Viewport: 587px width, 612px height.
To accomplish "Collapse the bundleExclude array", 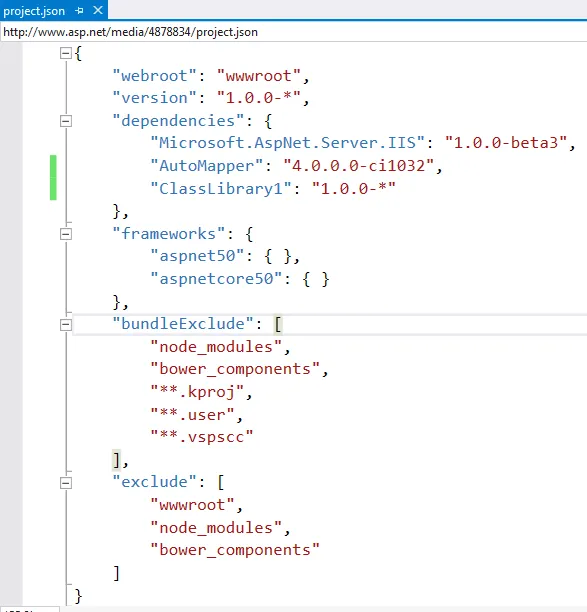I will 66,325.
